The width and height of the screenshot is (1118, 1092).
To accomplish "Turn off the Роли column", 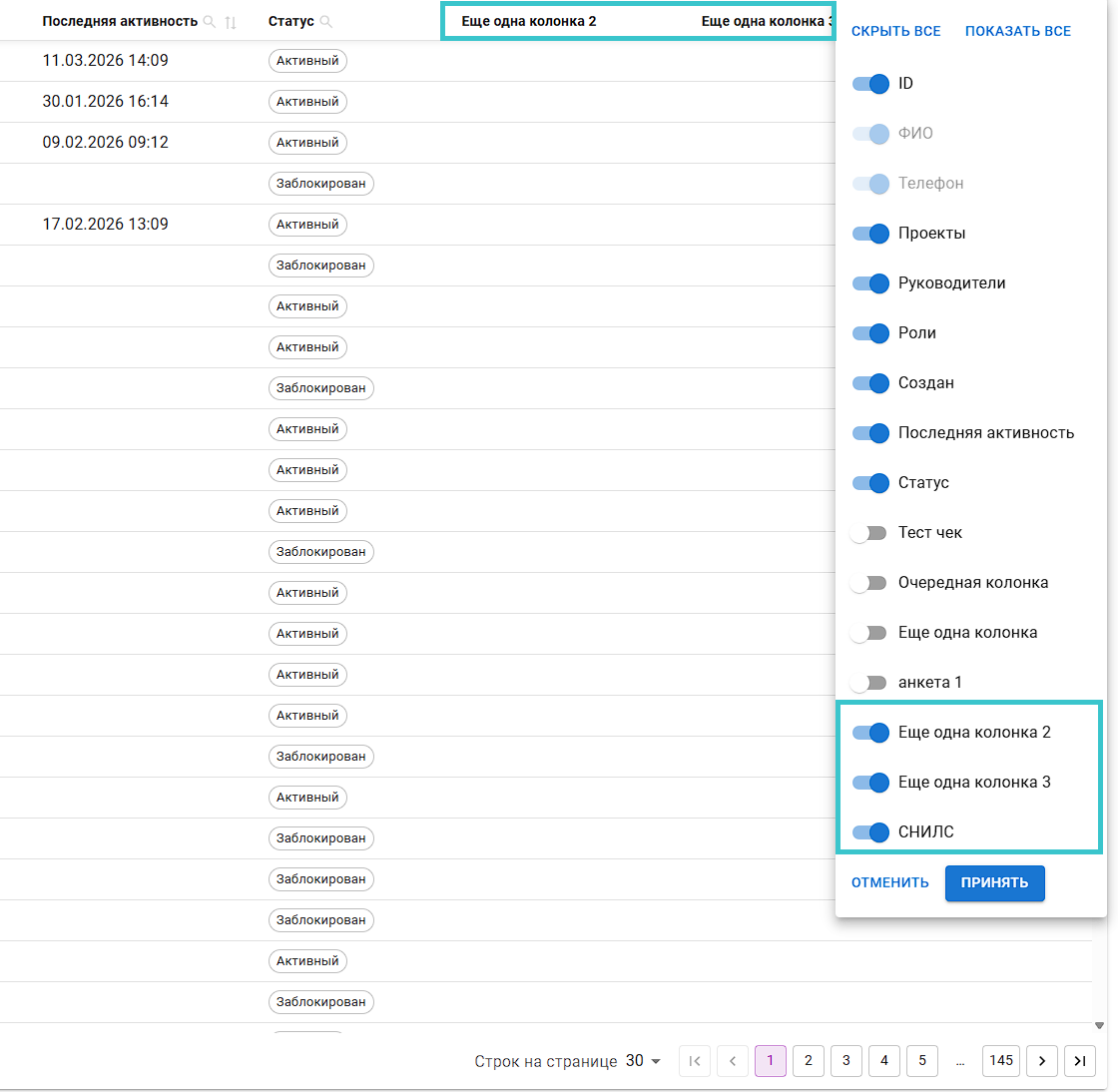I will (x=870, y=332).
